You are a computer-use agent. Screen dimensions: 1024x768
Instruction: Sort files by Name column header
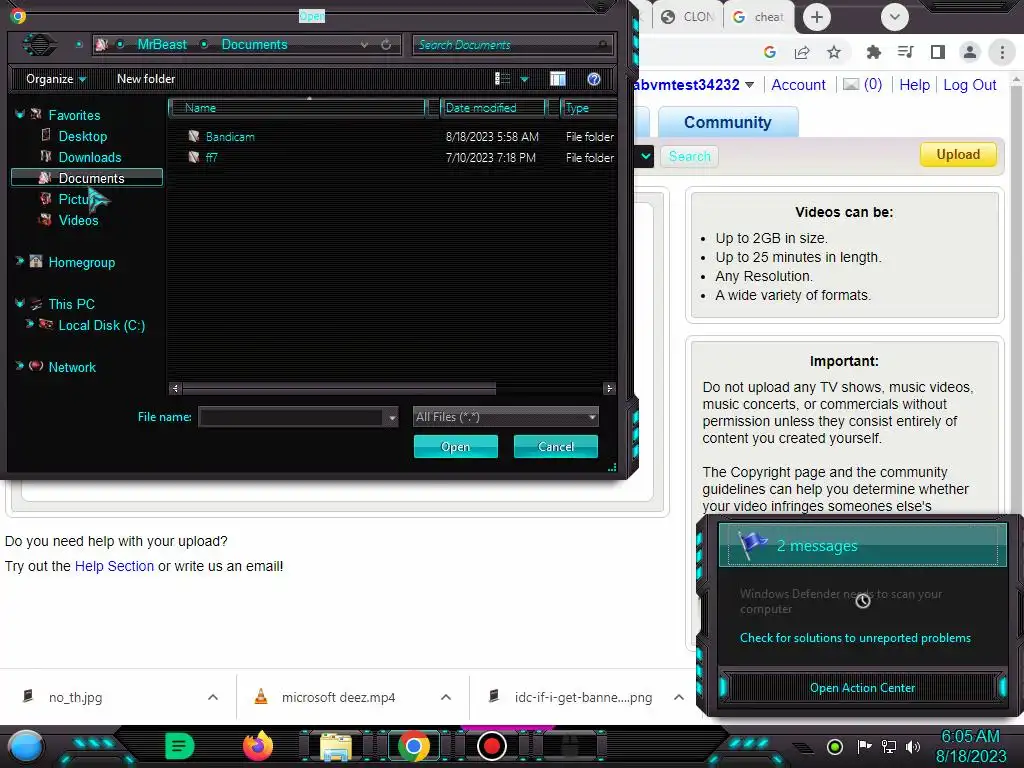(297, 108)
